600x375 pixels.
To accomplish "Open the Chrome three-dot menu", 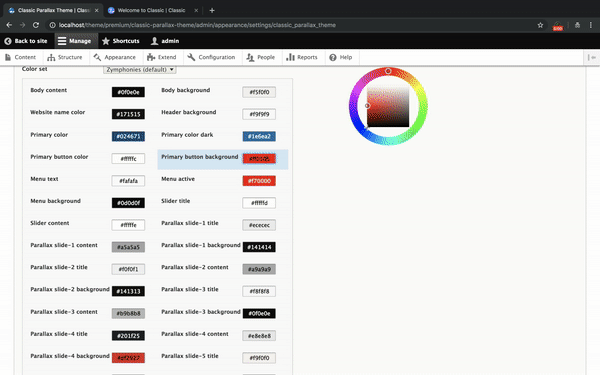I will (x=591, y=25).
